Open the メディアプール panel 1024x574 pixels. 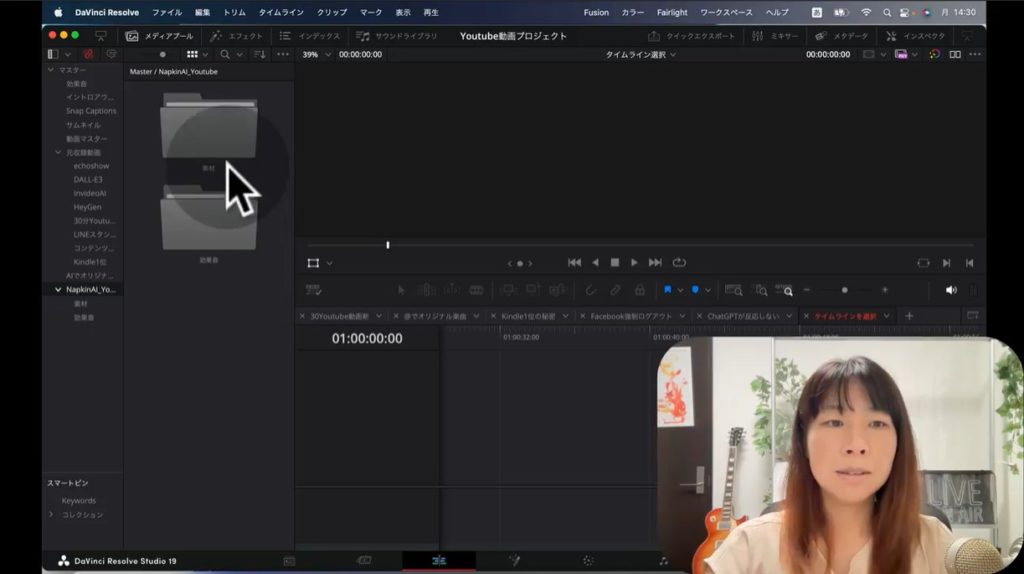pos(159,36)
